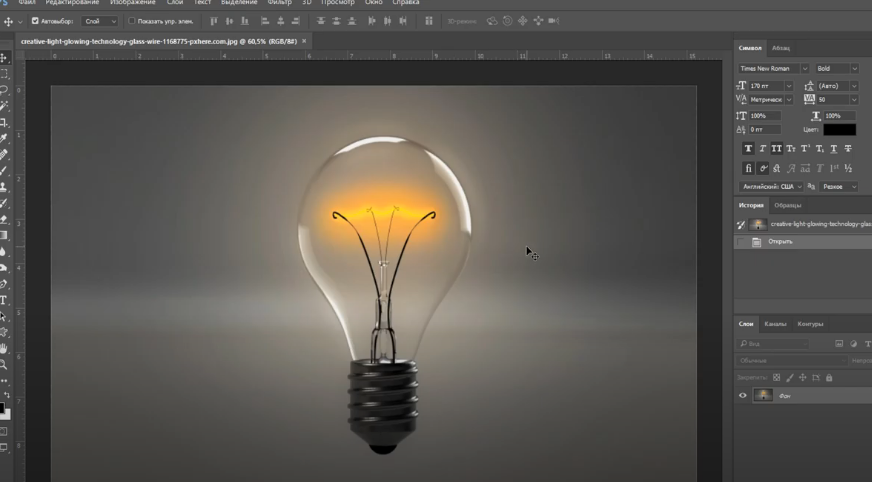The height and width of the screenshot is (482, 872).
Task: Switch to the Каналы tab
Action: click(775, 324)
